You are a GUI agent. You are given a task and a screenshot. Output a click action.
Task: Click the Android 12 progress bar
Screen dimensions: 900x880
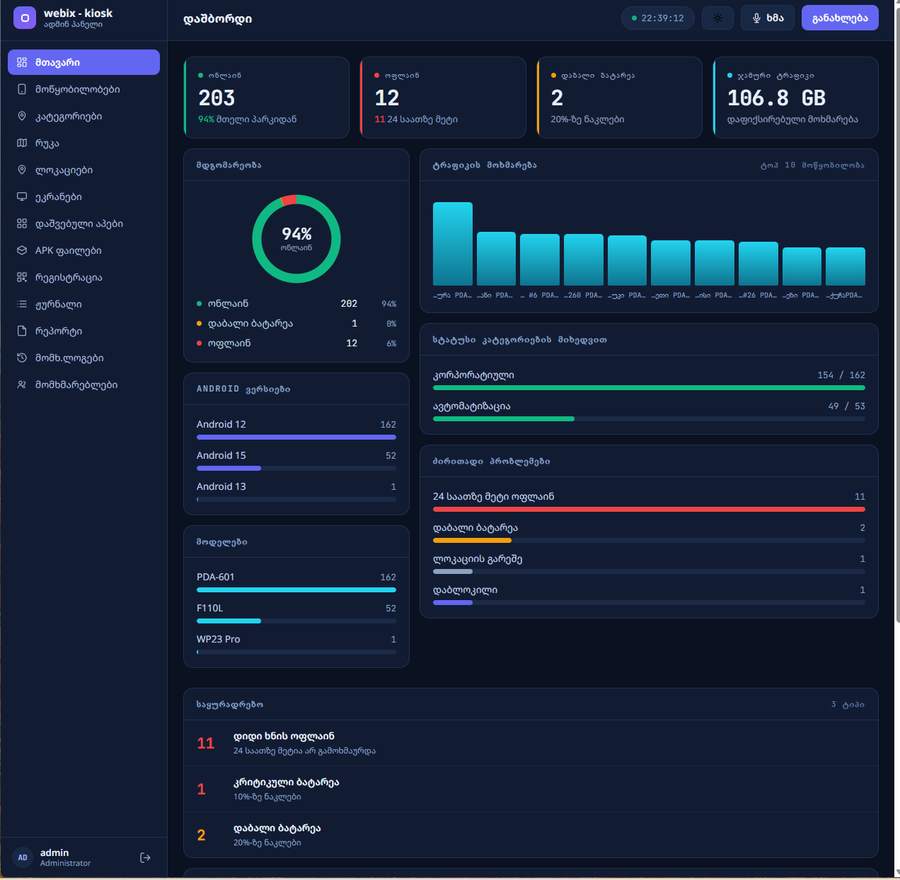coord(296,437)
